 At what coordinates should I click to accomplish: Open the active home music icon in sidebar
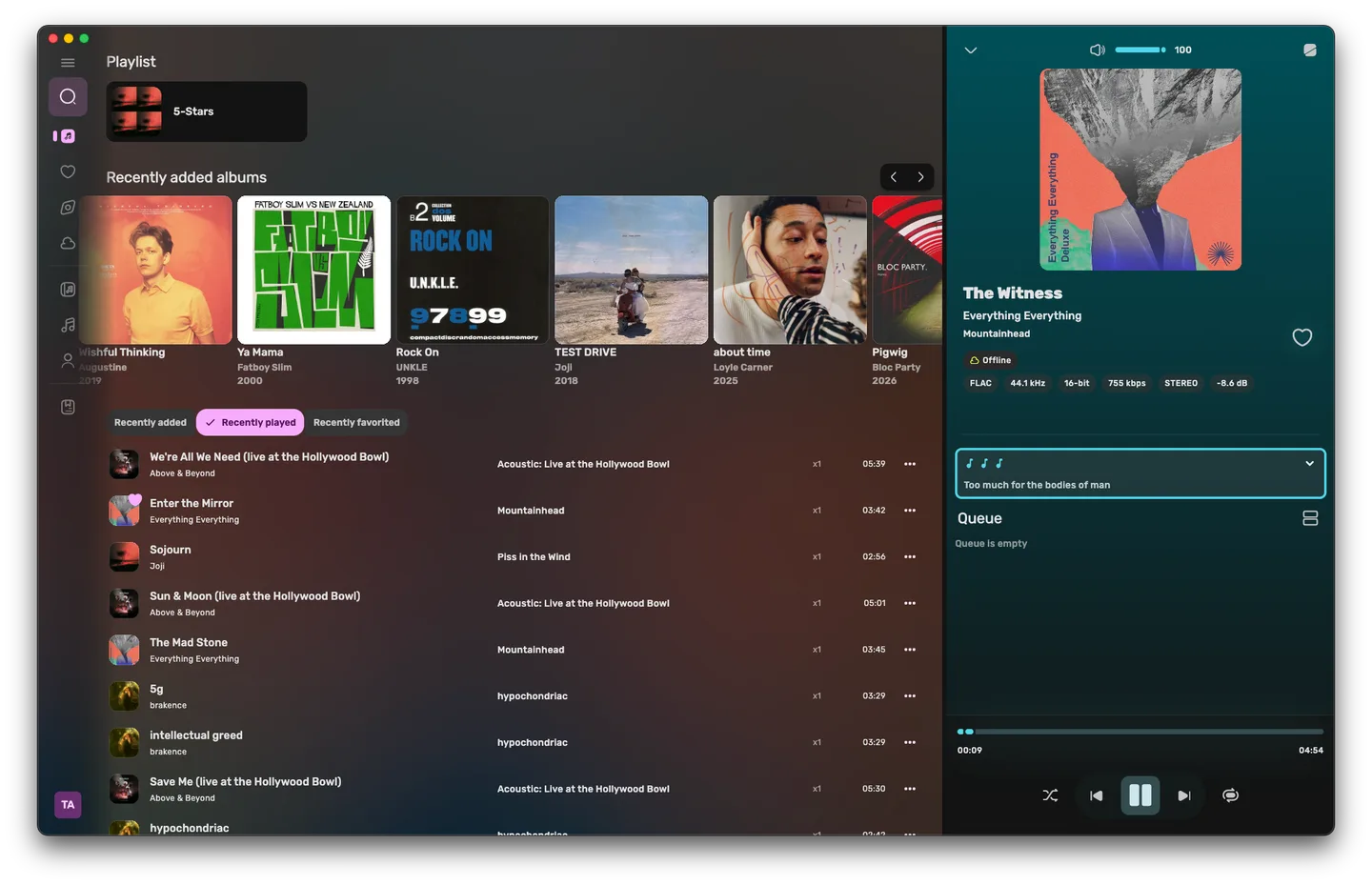[x=68, y=136]
